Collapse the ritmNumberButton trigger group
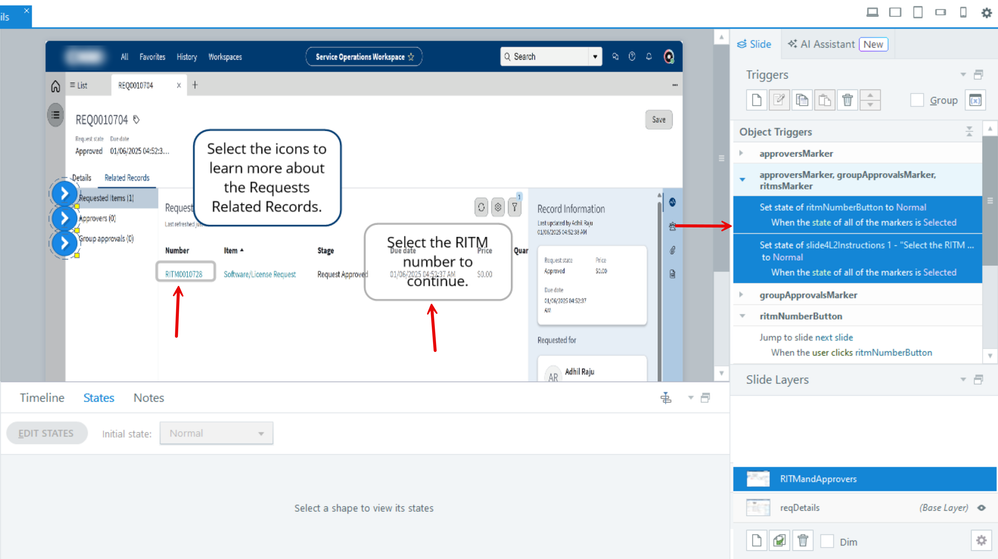This screenshot has width=998, height=559. point(742,316)
